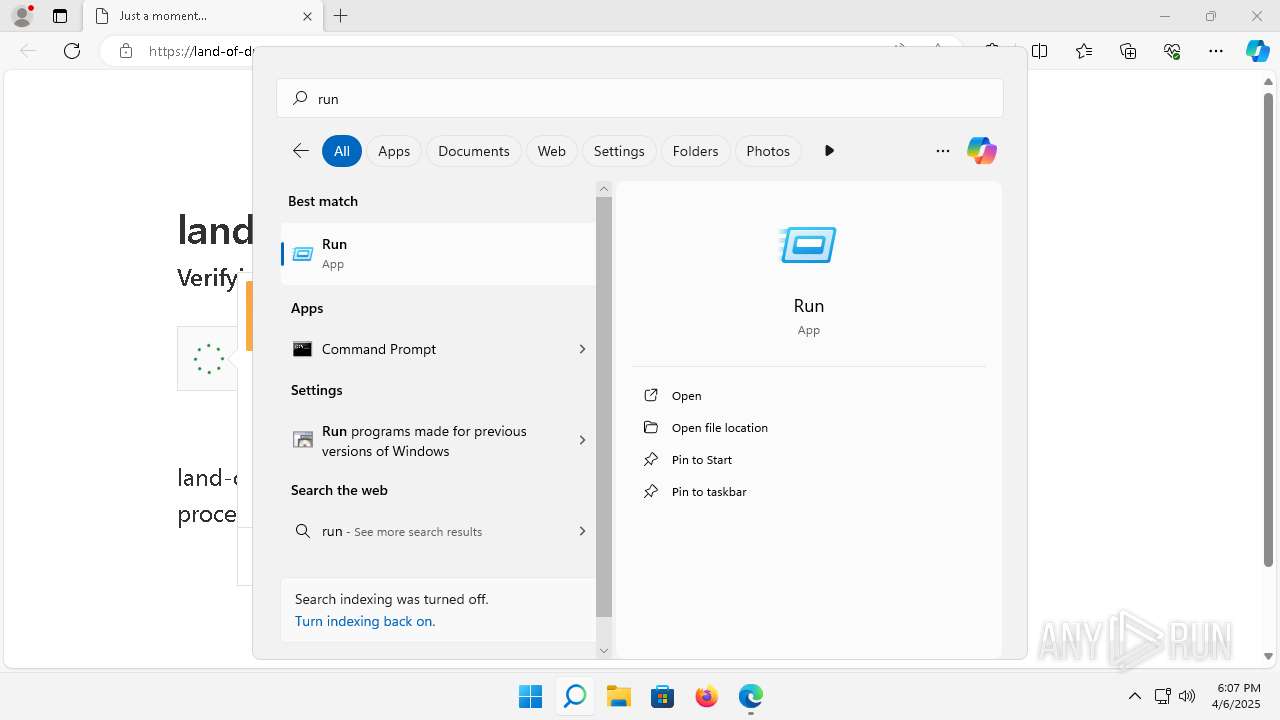
Task: Select the Photos filter tab
Action: pos(768,151)
